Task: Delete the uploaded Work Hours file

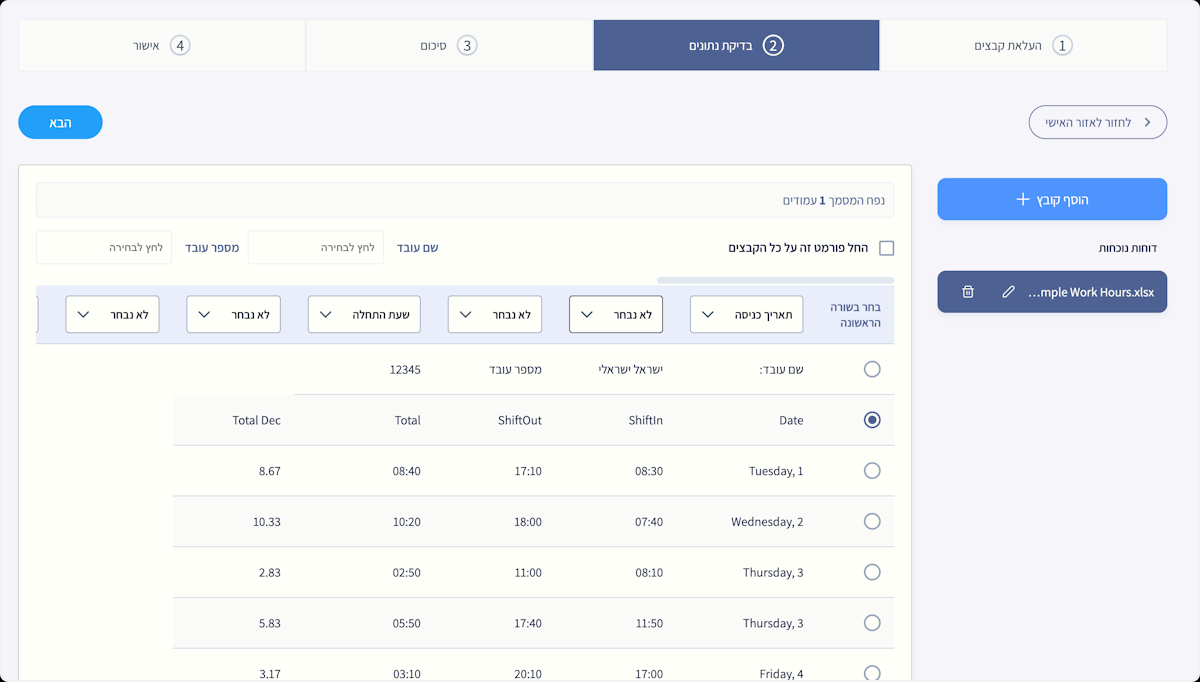Action: (967, 292)
